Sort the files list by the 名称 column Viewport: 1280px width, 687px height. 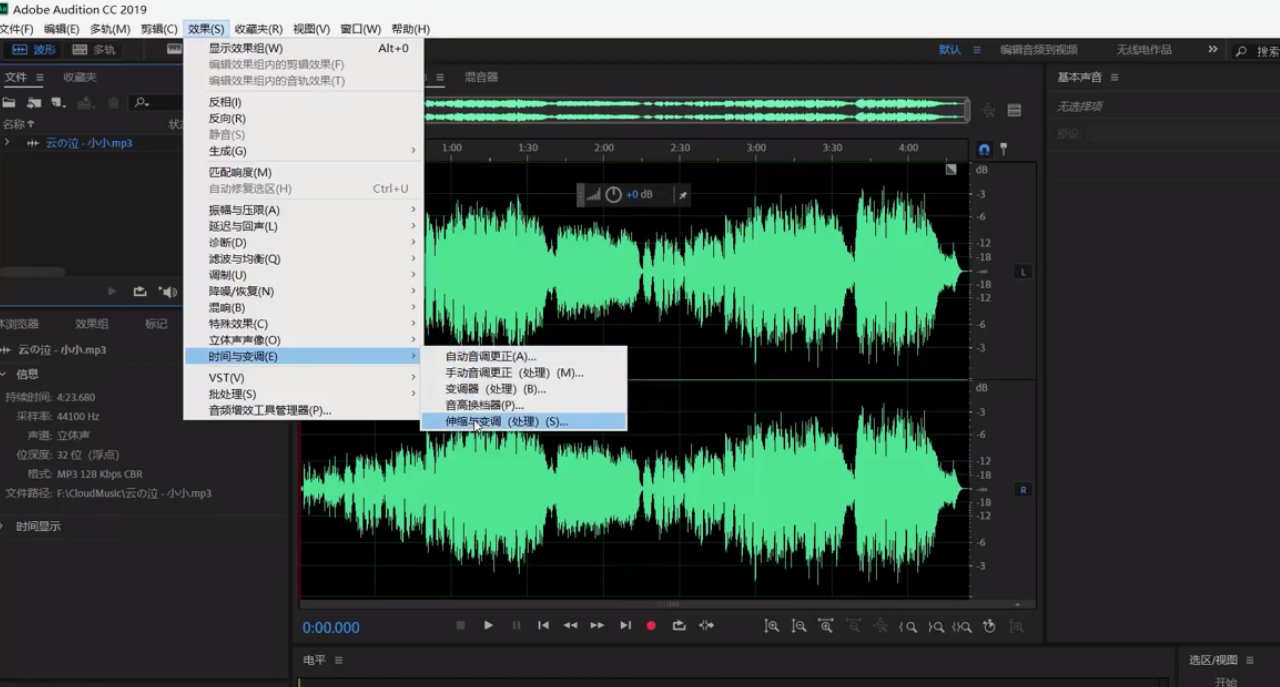pos(18,124)
